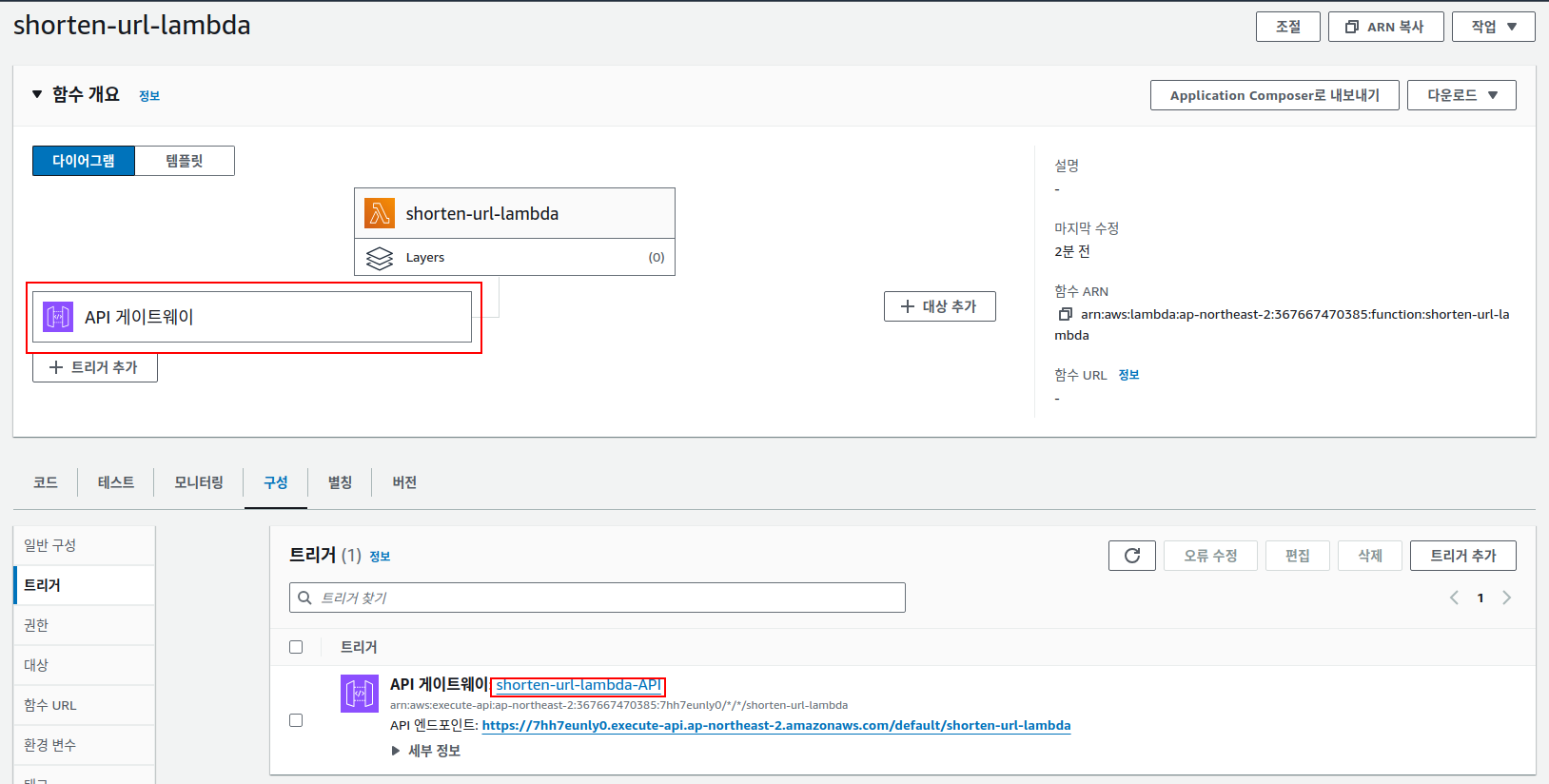This screenshot has height=784, width=1549.
Task: Open 일반 구성 in side menu
Action: tap(84, 545)
